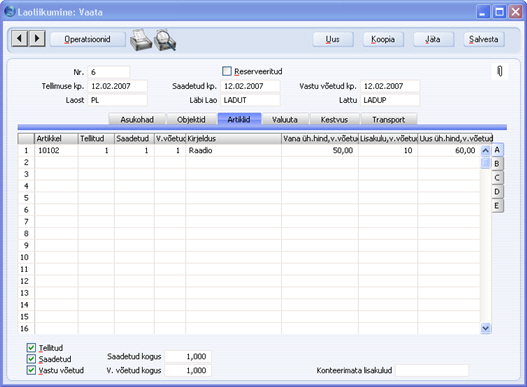Uncheck the Saadetud checkbox
527x387 pixels.
[31, 359]
